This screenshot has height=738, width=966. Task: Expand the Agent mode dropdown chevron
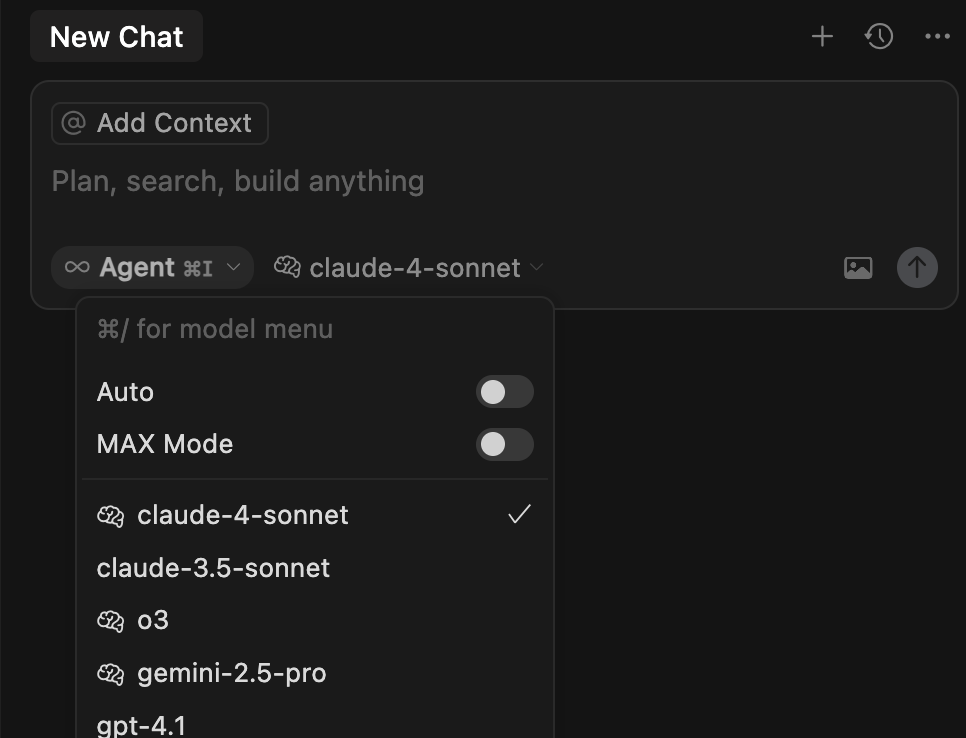coord(233,267)
